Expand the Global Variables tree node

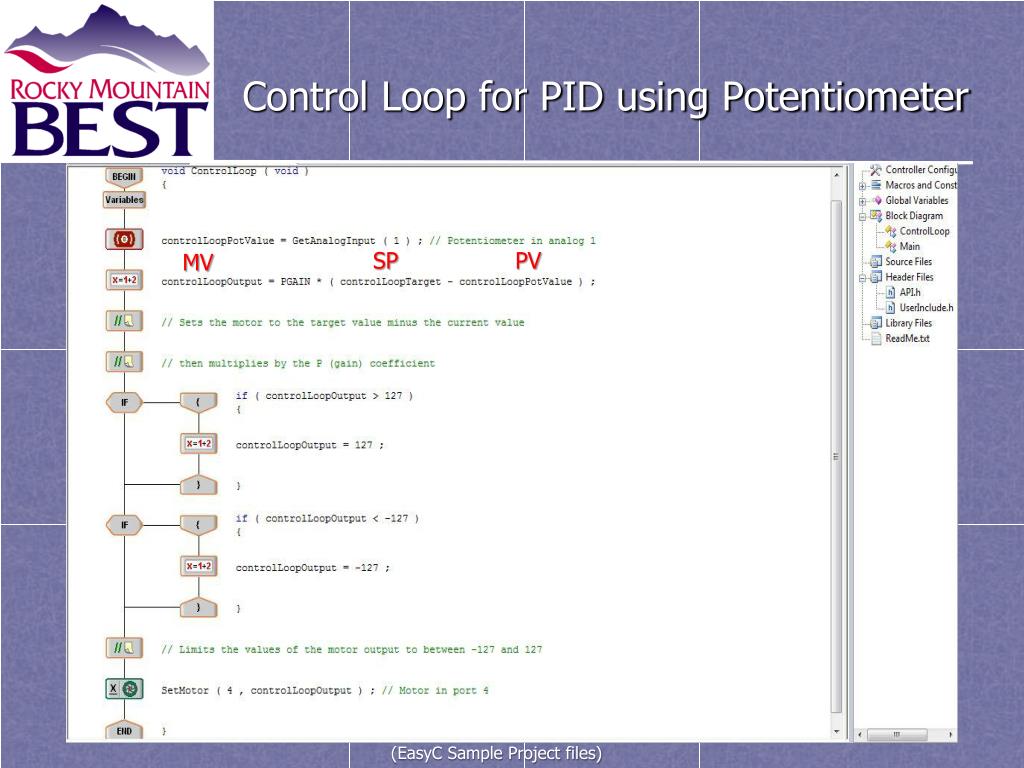[x=862, y=201]
